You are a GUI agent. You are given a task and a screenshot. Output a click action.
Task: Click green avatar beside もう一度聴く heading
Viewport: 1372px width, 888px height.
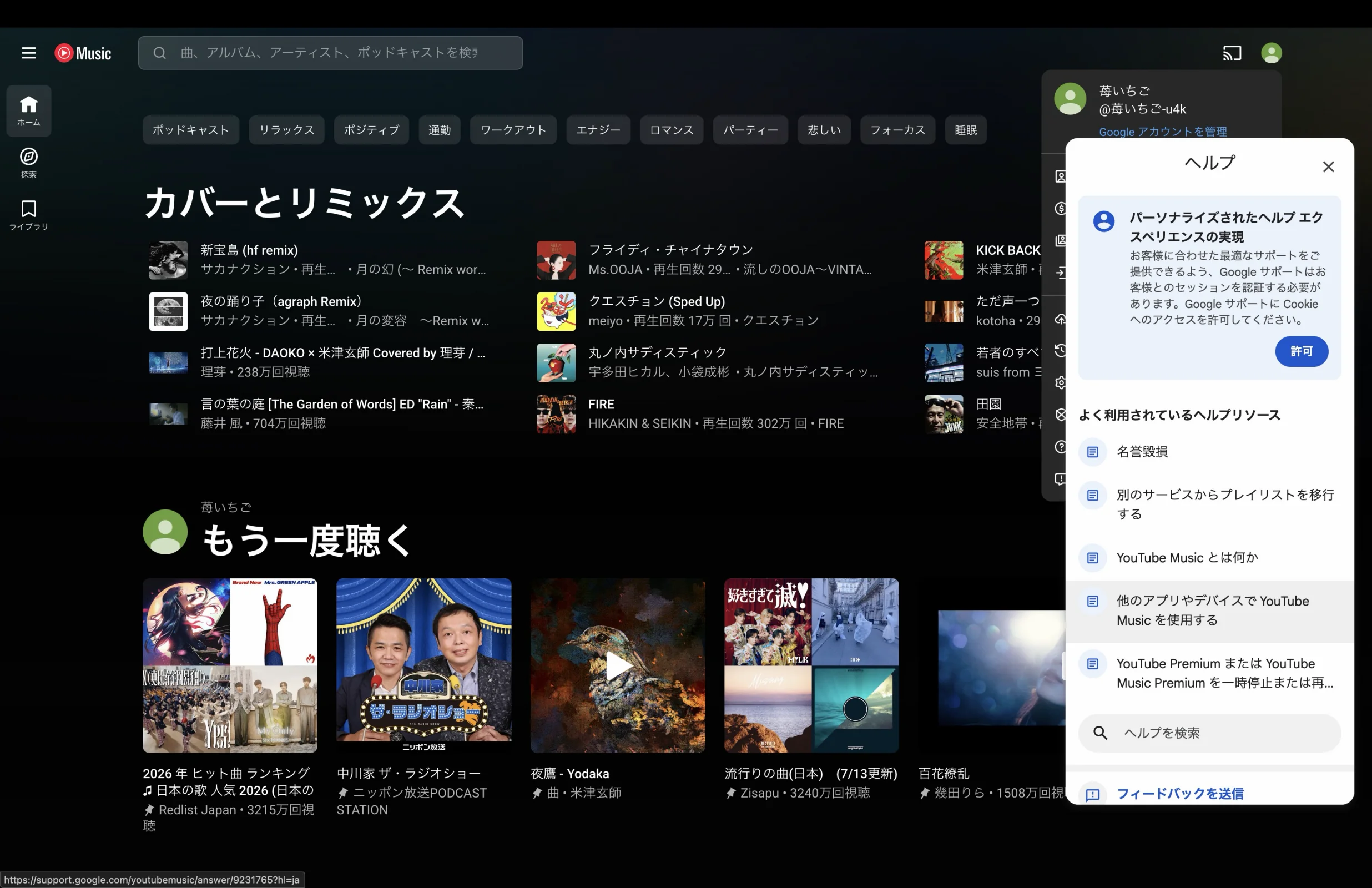coord(165,532)
